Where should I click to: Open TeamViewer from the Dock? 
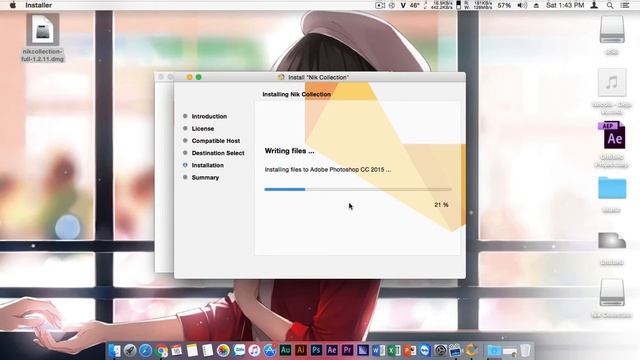click(x=425, y=350)
